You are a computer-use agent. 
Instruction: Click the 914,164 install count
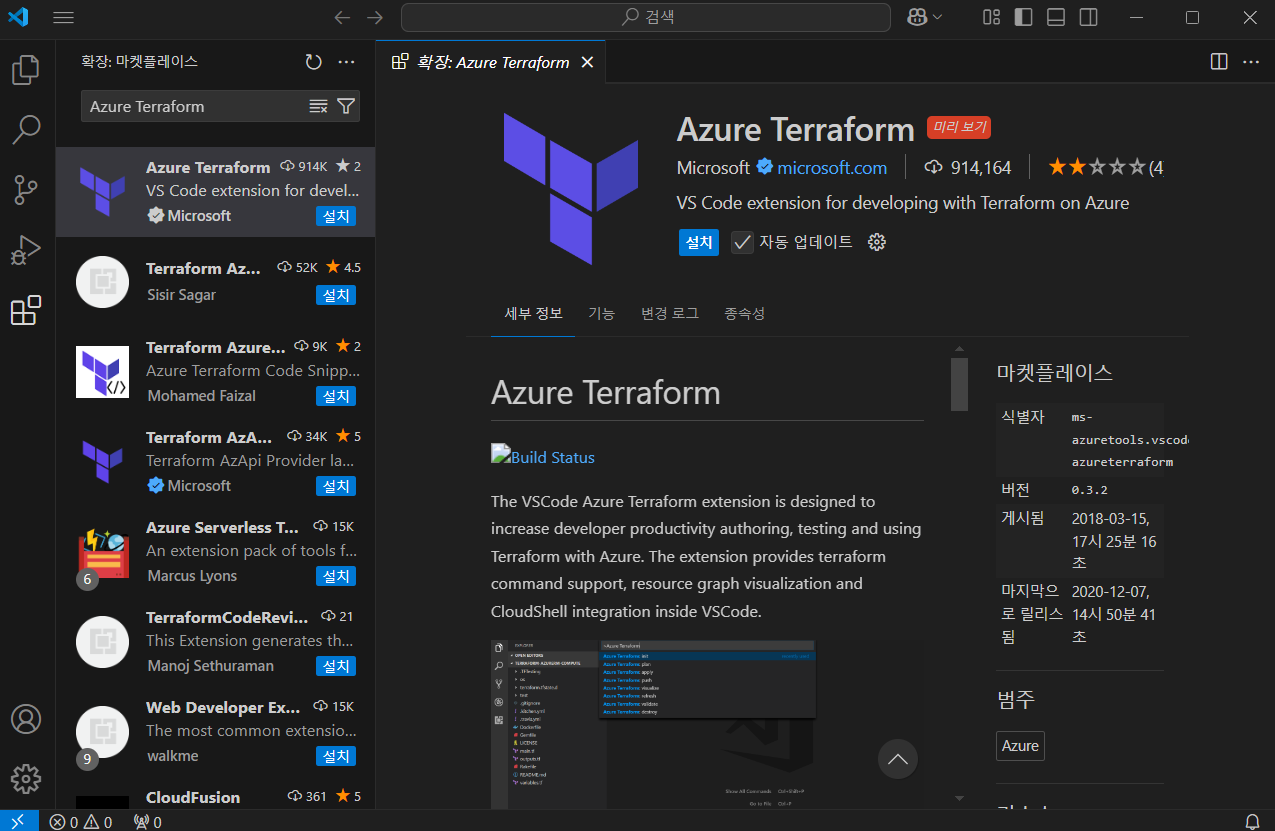coord(968,168)
